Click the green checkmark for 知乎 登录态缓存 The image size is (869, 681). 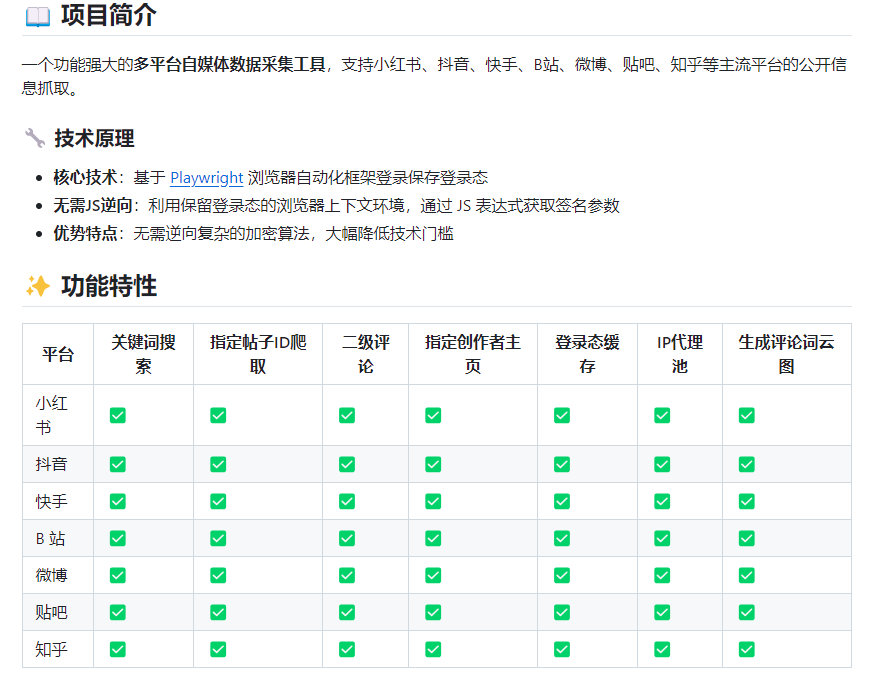[561, 649]
